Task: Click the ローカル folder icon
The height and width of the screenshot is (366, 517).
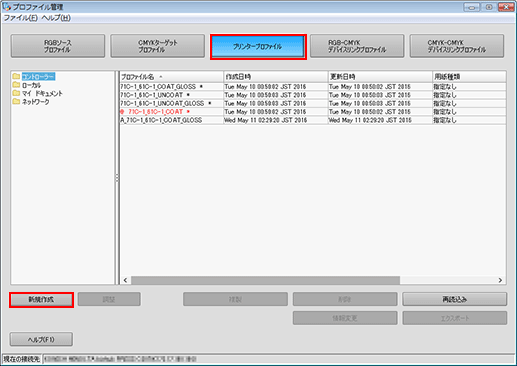Action: (16, 85)
